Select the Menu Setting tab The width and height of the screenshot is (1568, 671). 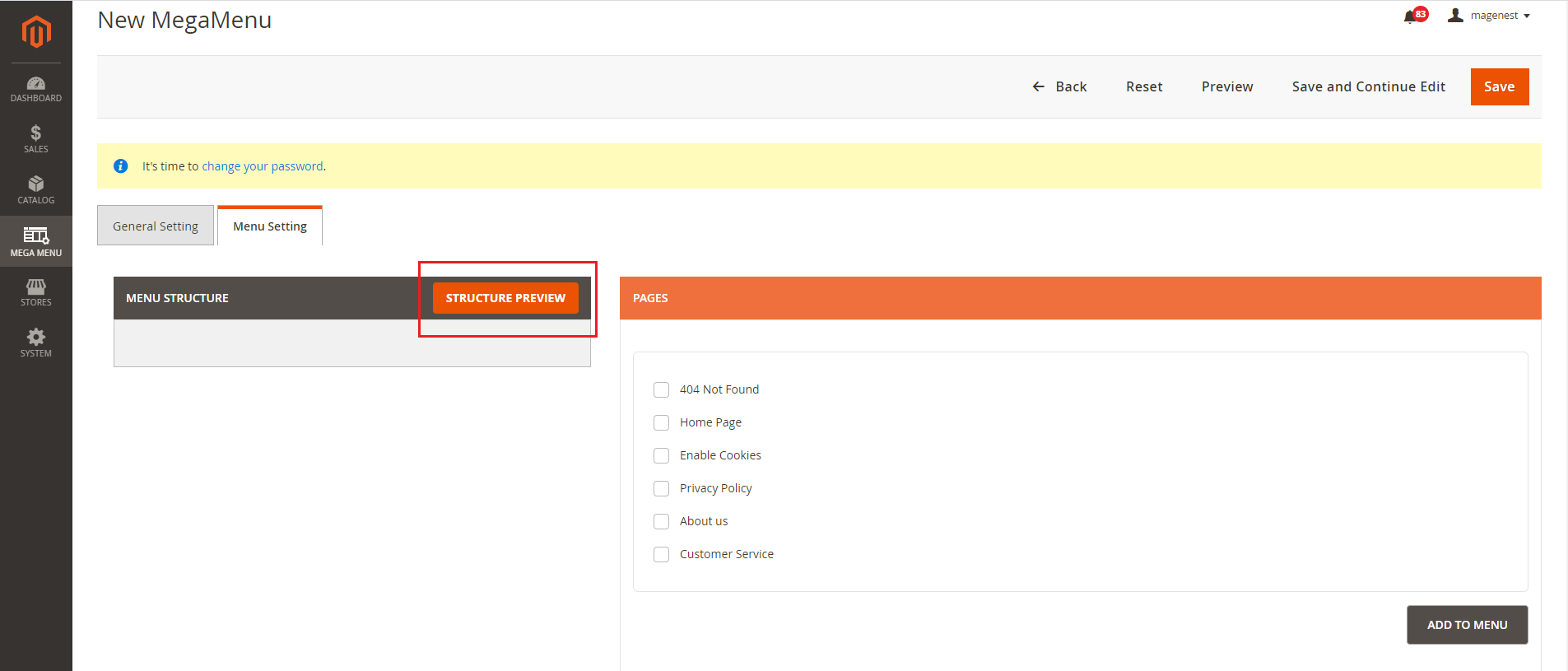(270, 226)
